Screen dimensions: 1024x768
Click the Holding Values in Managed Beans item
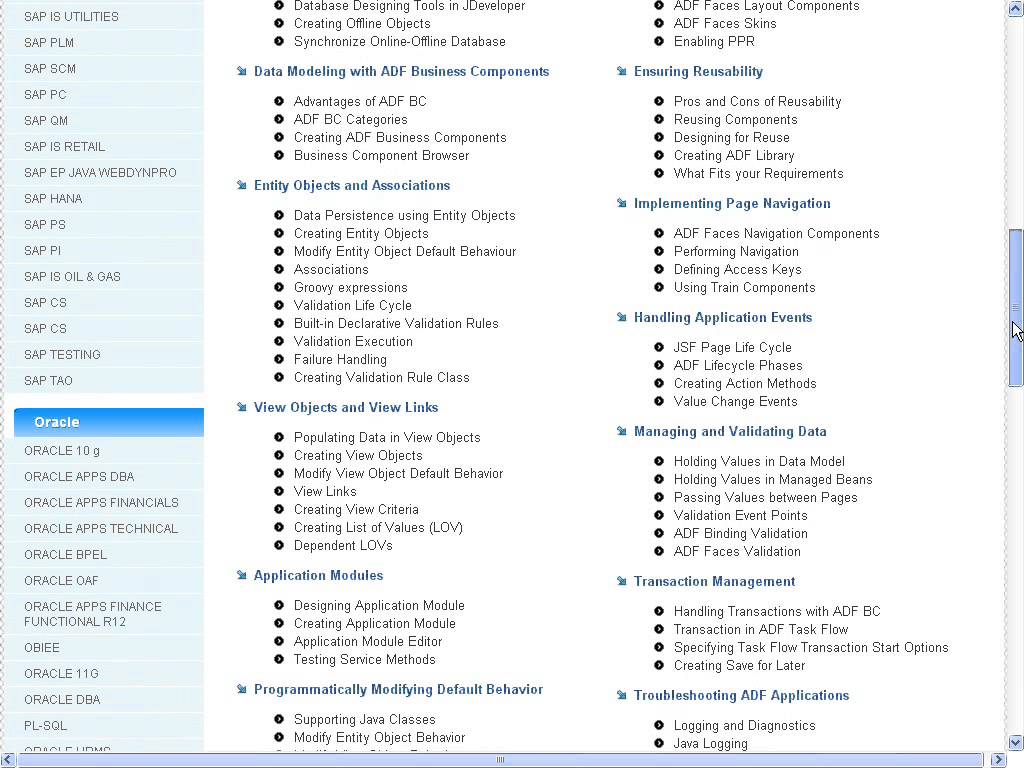click(x=773, y=480)
